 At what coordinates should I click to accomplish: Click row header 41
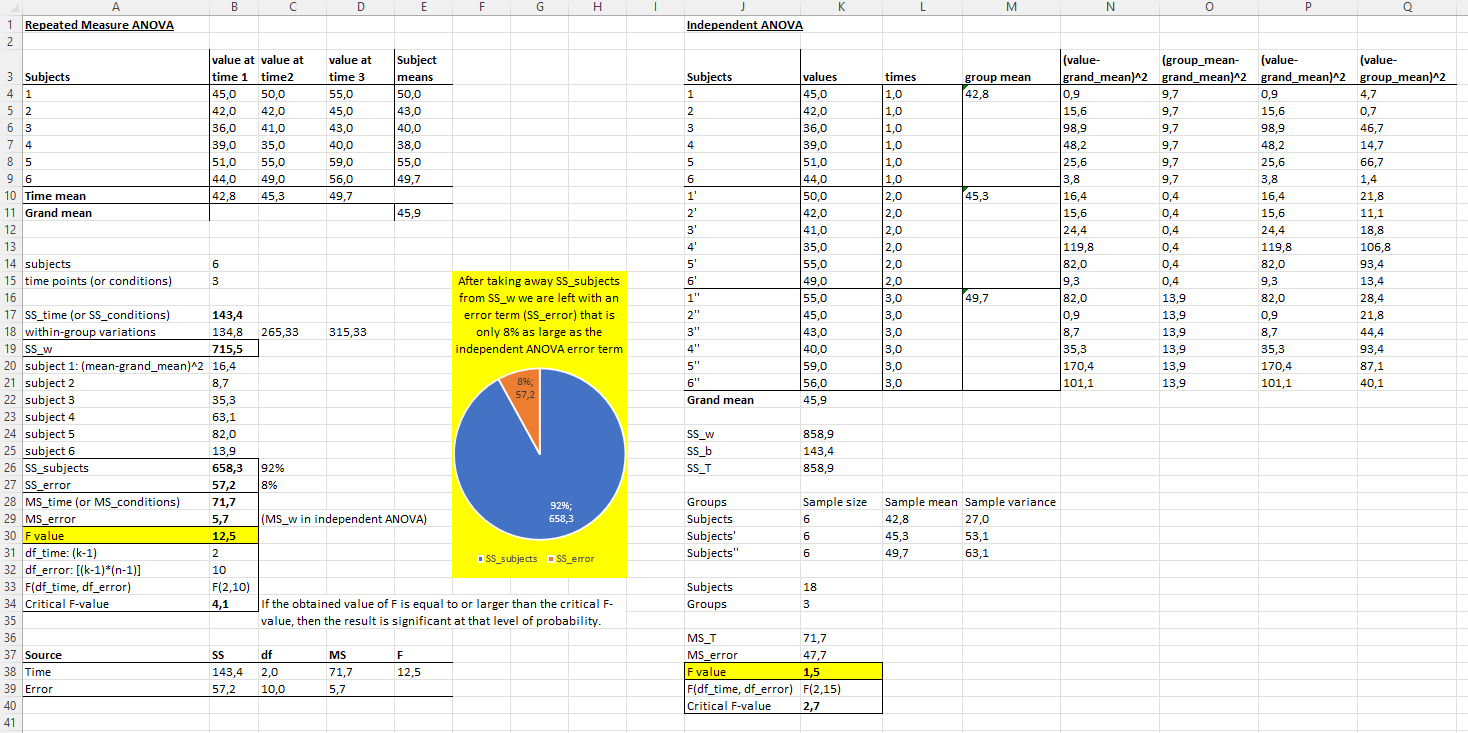click(x=10, y=723)
